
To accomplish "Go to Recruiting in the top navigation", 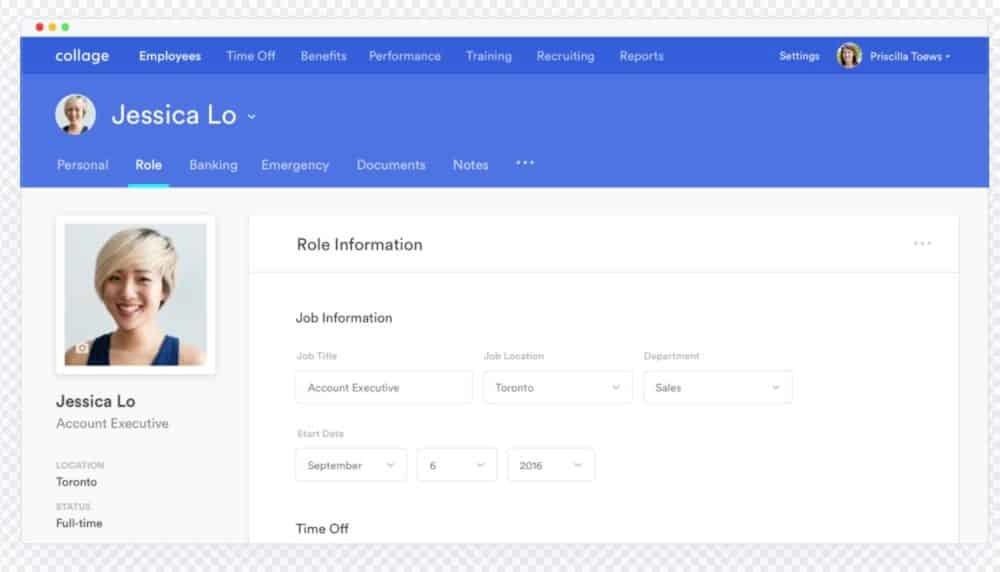I will (x=565, y=56).
